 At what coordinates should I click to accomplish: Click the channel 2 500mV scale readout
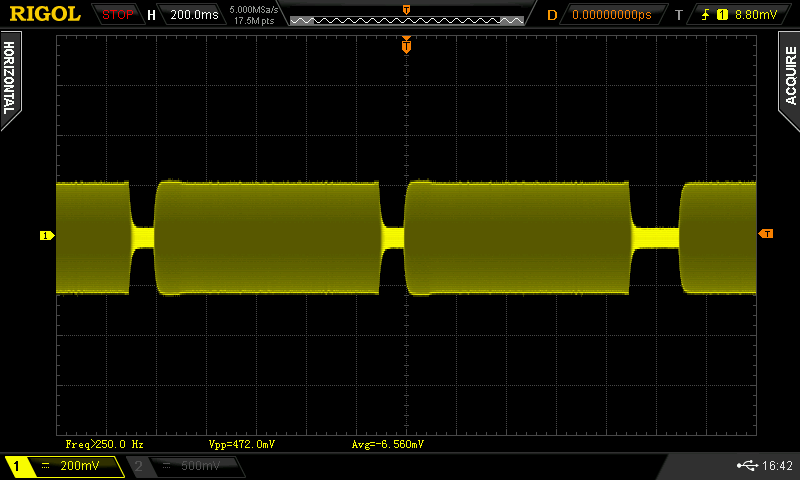[x=200, y=466]
